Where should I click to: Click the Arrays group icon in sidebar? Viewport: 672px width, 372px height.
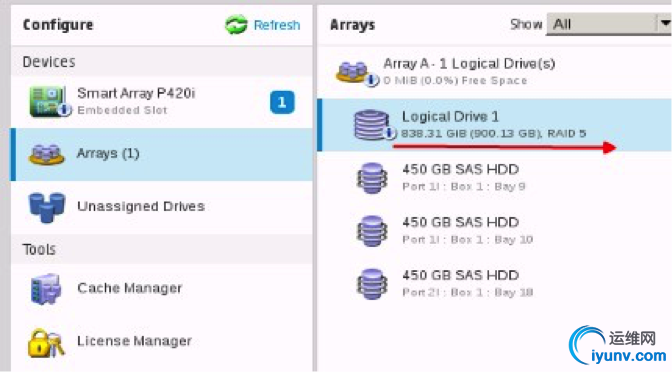pos(46,155)
